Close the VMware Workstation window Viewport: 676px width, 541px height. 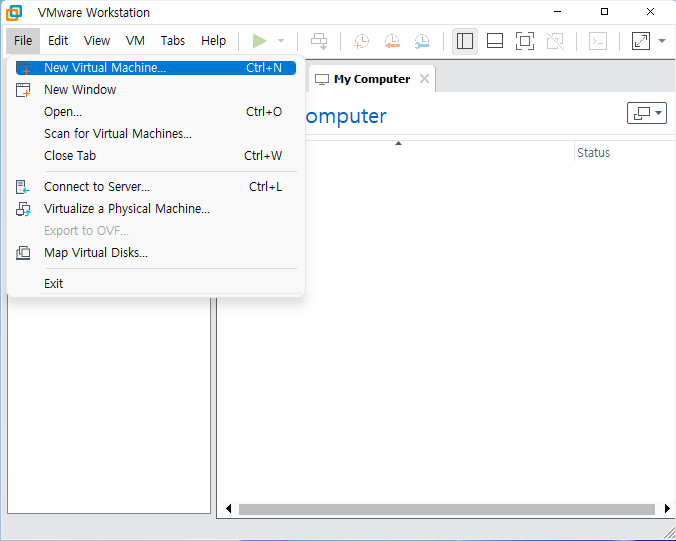point(651,12)
